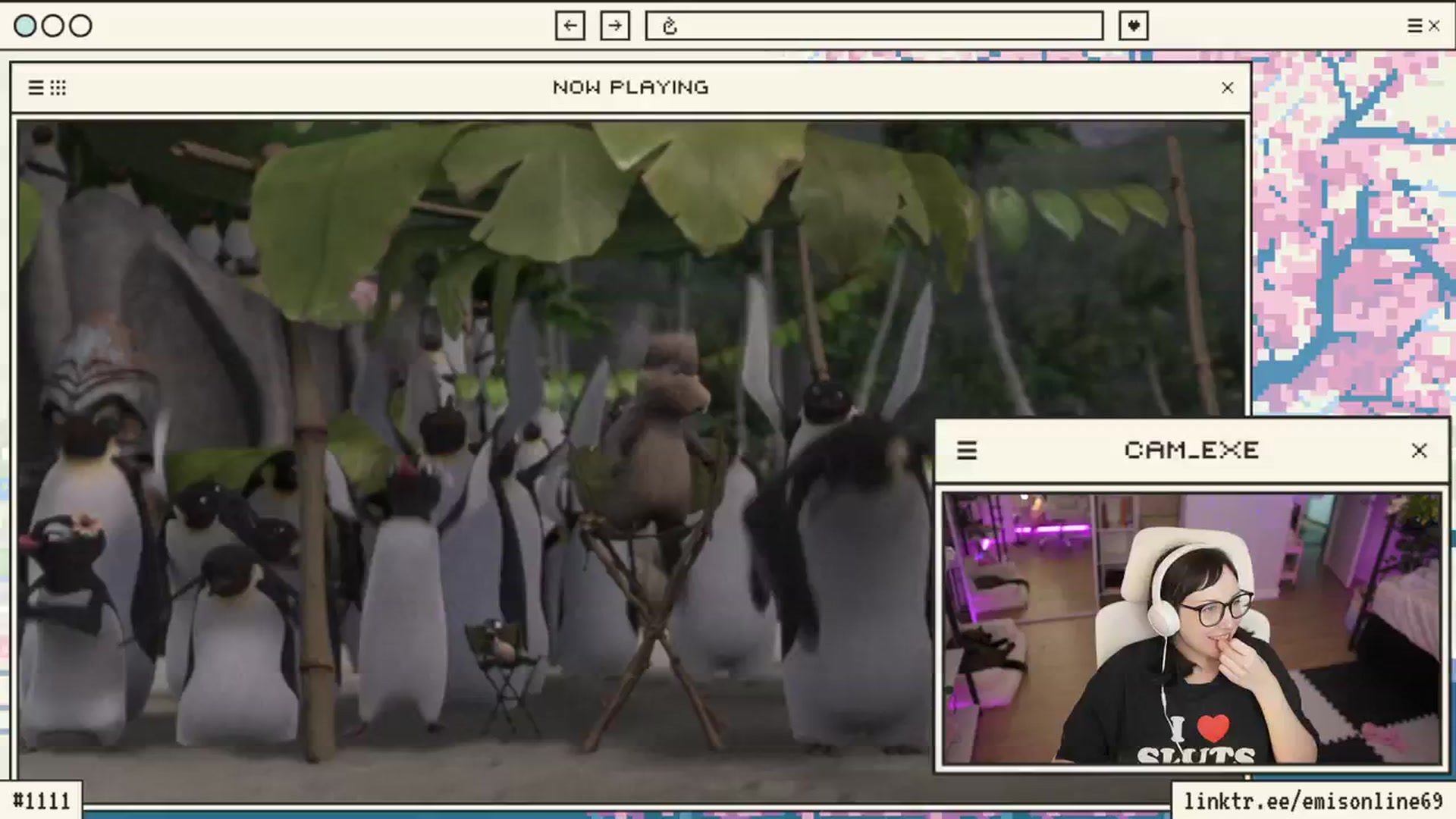Open the linktr.ee/emisonline69 link

tap(1313, 802)
